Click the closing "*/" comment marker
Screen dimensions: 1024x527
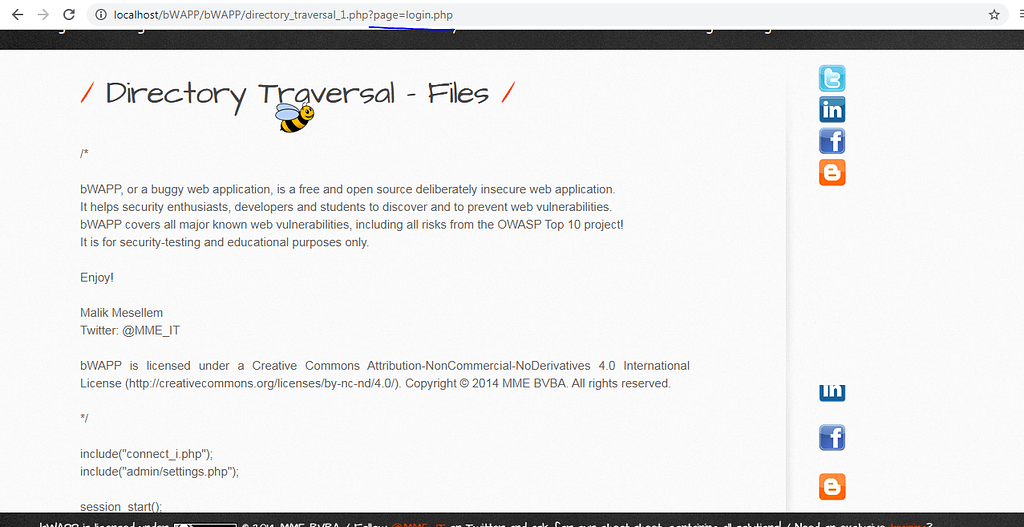point(84,418)
